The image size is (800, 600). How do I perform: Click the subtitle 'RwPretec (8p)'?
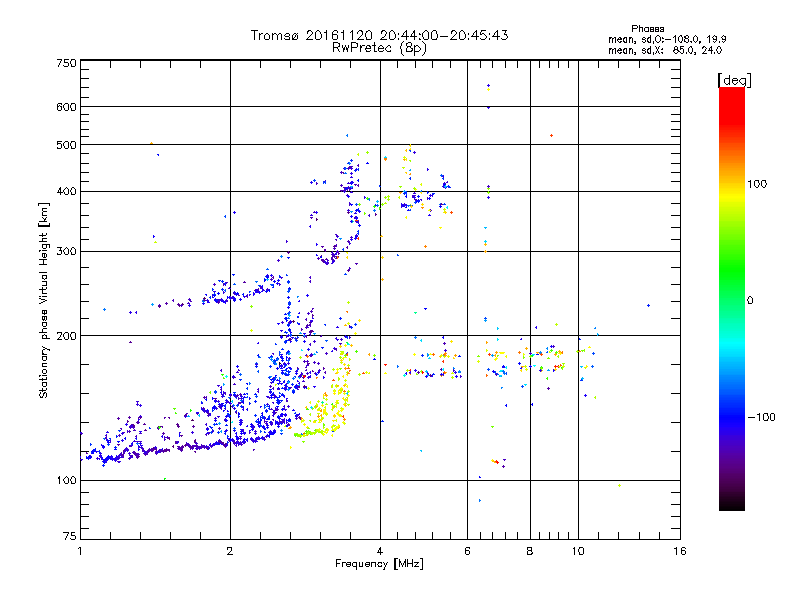pyautogui.click(x=379, y=48)
